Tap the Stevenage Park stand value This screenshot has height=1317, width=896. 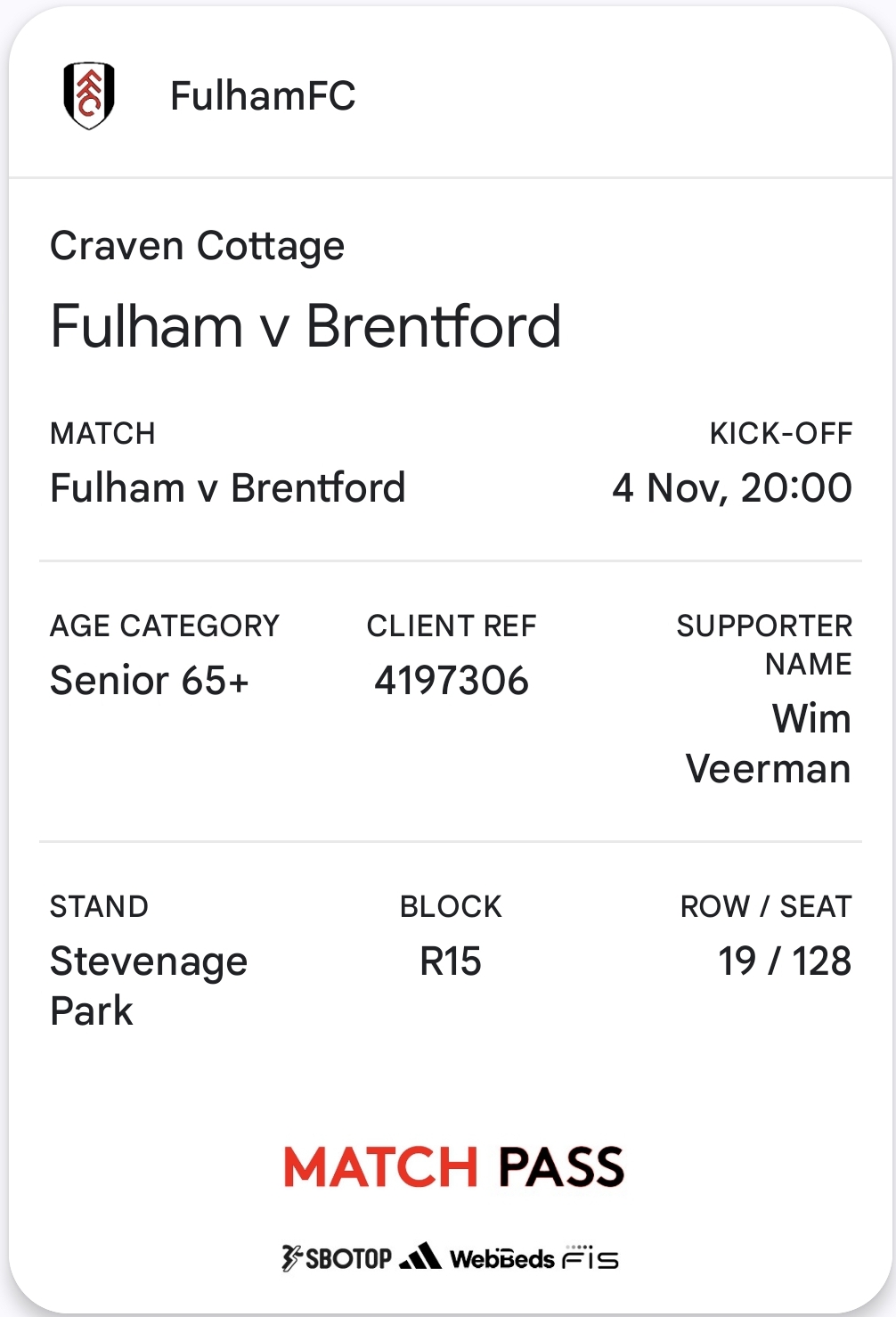(x=149, y=986)
